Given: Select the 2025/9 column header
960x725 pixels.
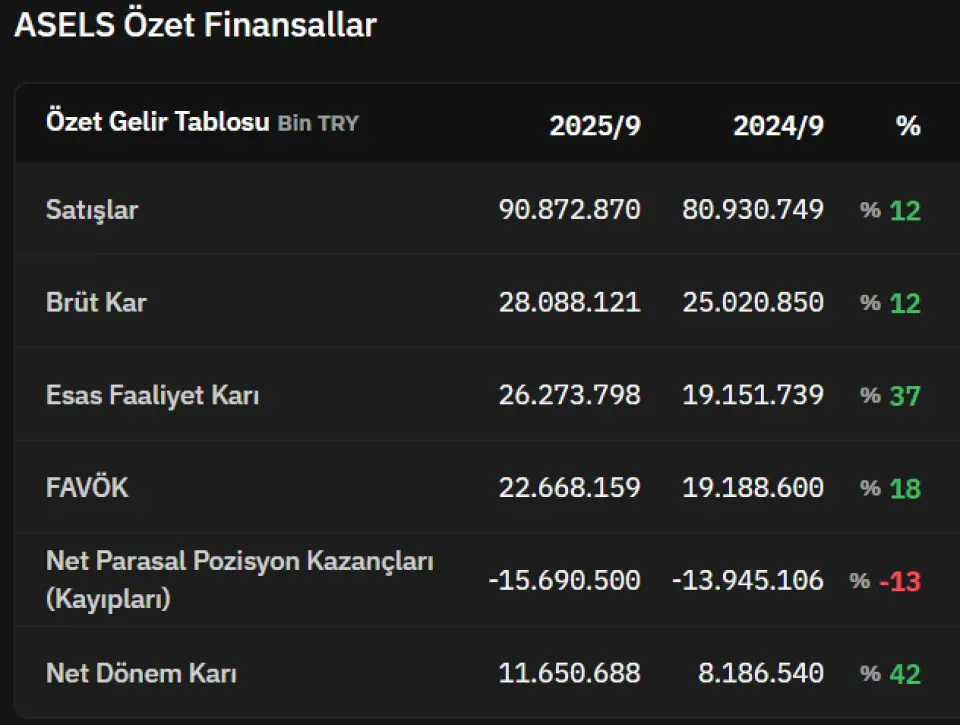Looking at the screenshot, I should 594,126.
